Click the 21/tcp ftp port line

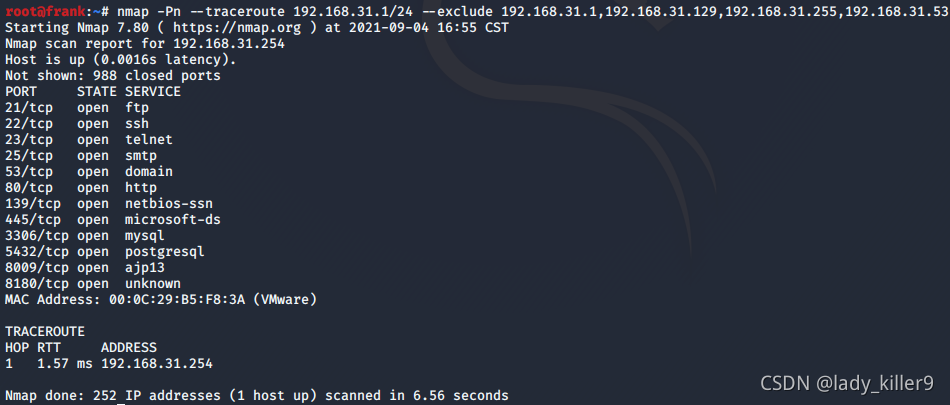77,107
